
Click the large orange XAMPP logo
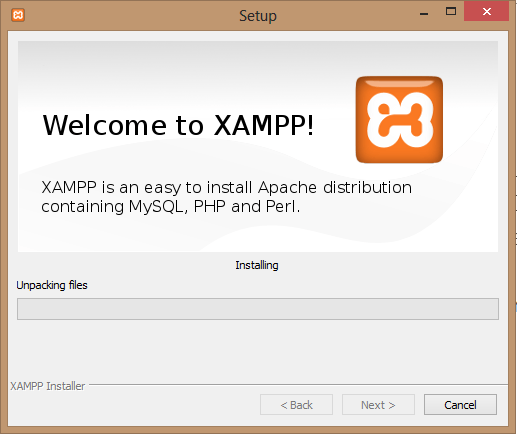pyautogui.click(x=399, y=120)
